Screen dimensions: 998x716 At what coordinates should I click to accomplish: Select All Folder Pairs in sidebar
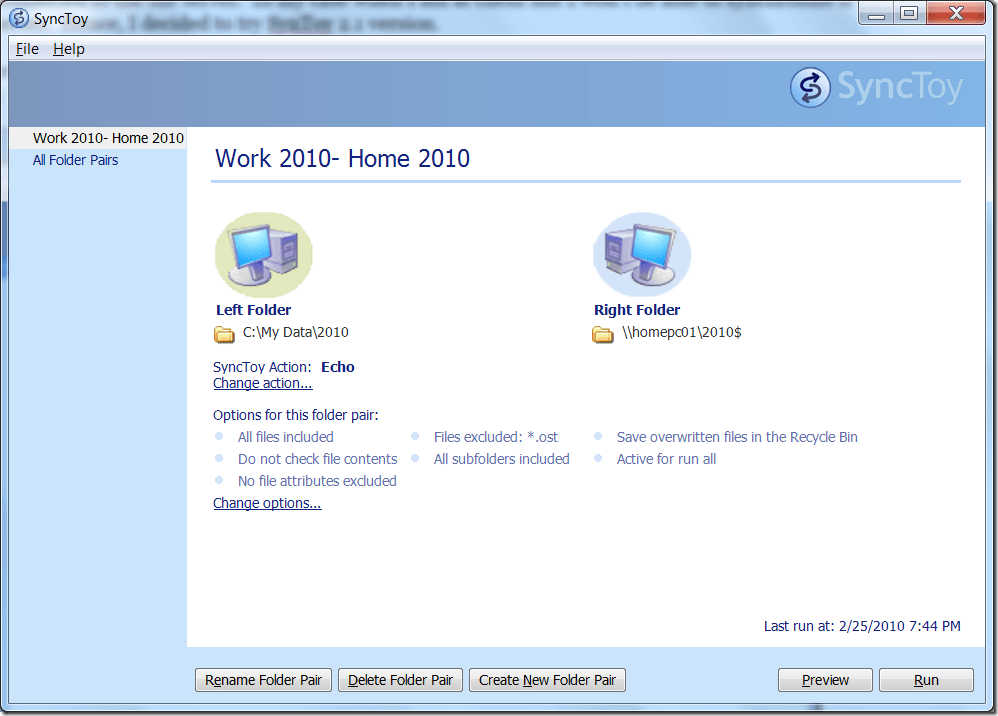75,160
